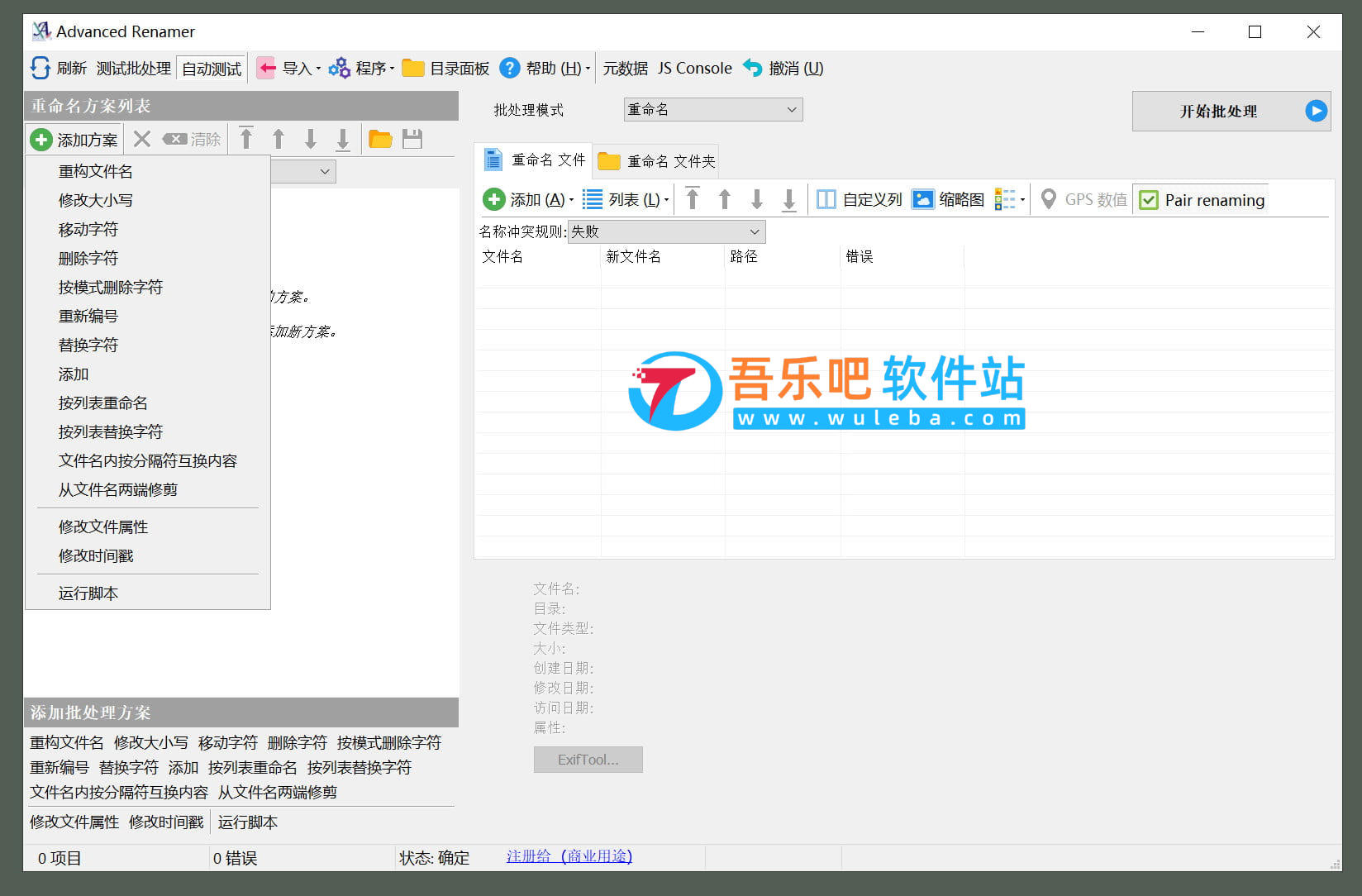Image resolution: width=1362 pixels, height=896 pixels.
Task: Toggle 缩略图 thumbnail view icon
Action: click(x=922, y=199)
